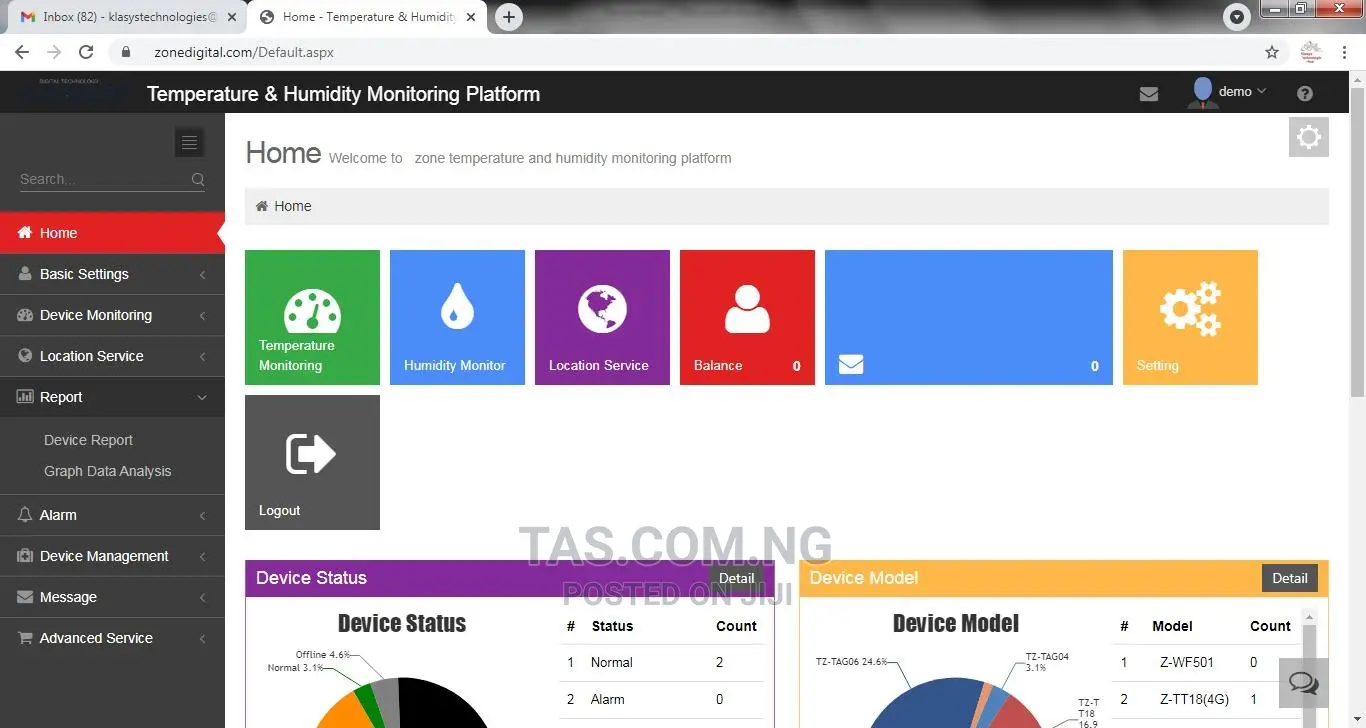1366x728 pixels.
Task: Open the demo user dropdown
Action: coord(1227,92)
